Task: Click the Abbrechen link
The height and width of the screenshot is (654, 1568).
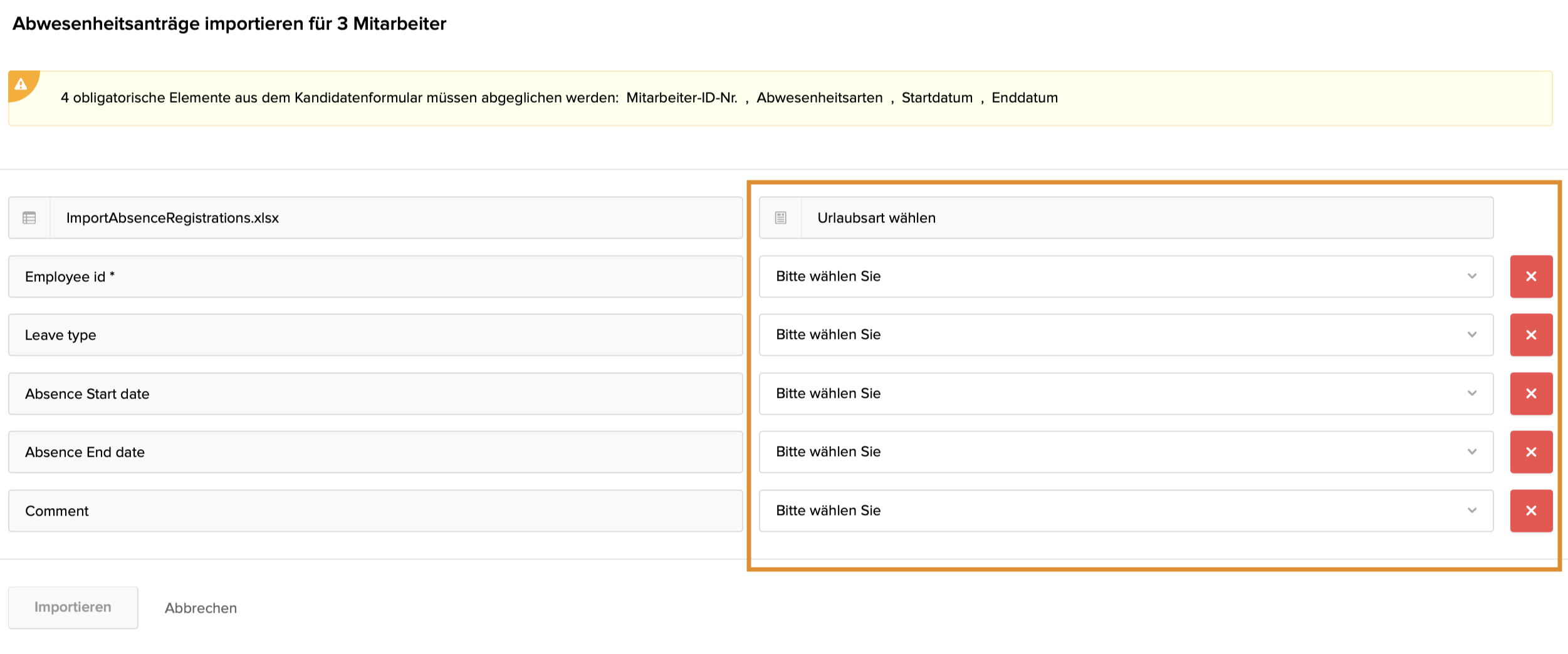Action: (201, 608)
